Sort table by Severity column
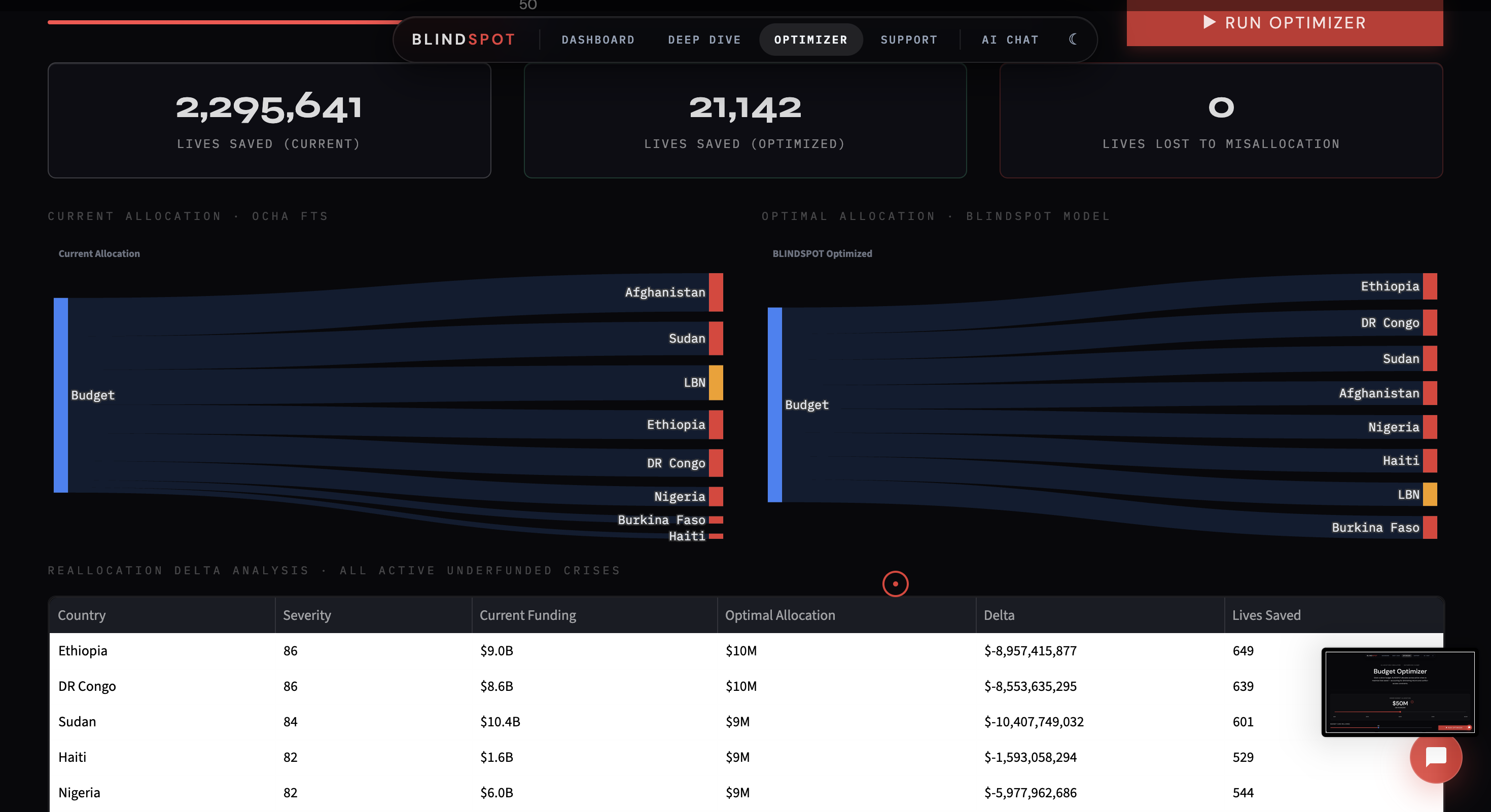The width and height of the screenshot is (1491, 812). (x=307, y=615)
